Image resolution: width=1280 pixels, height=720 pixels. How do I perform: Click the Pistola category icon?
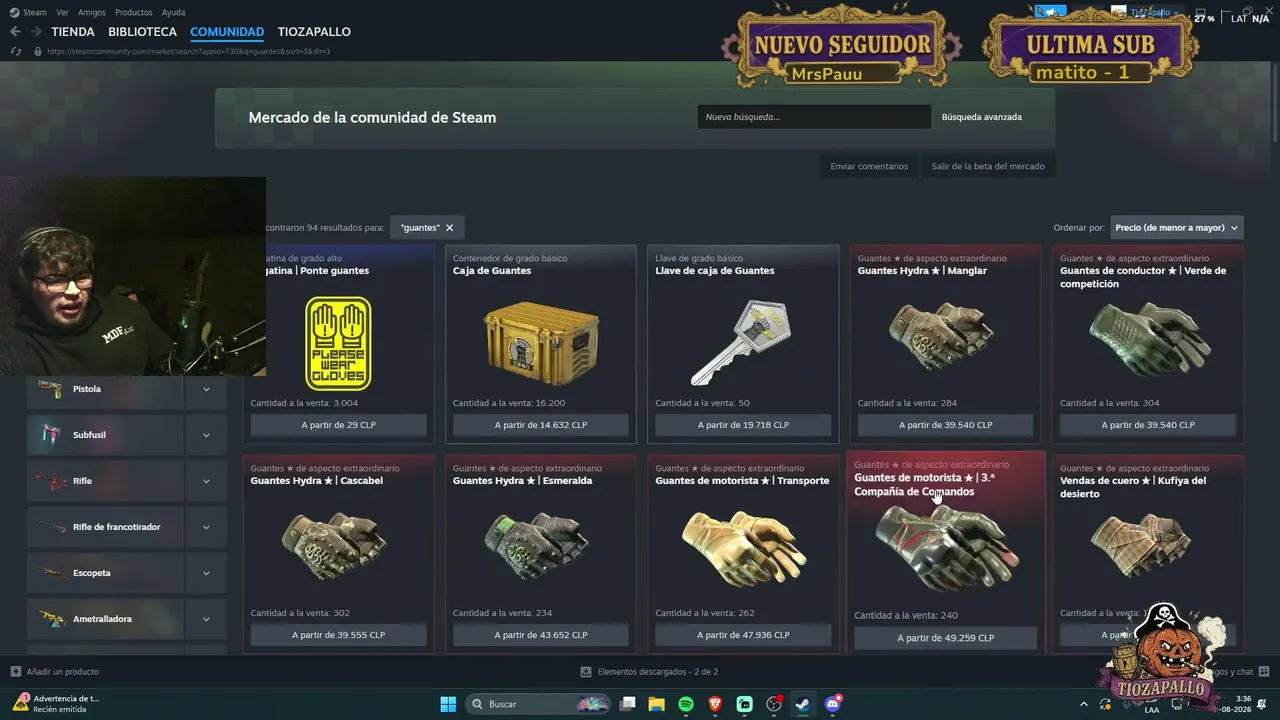(50, 389)
